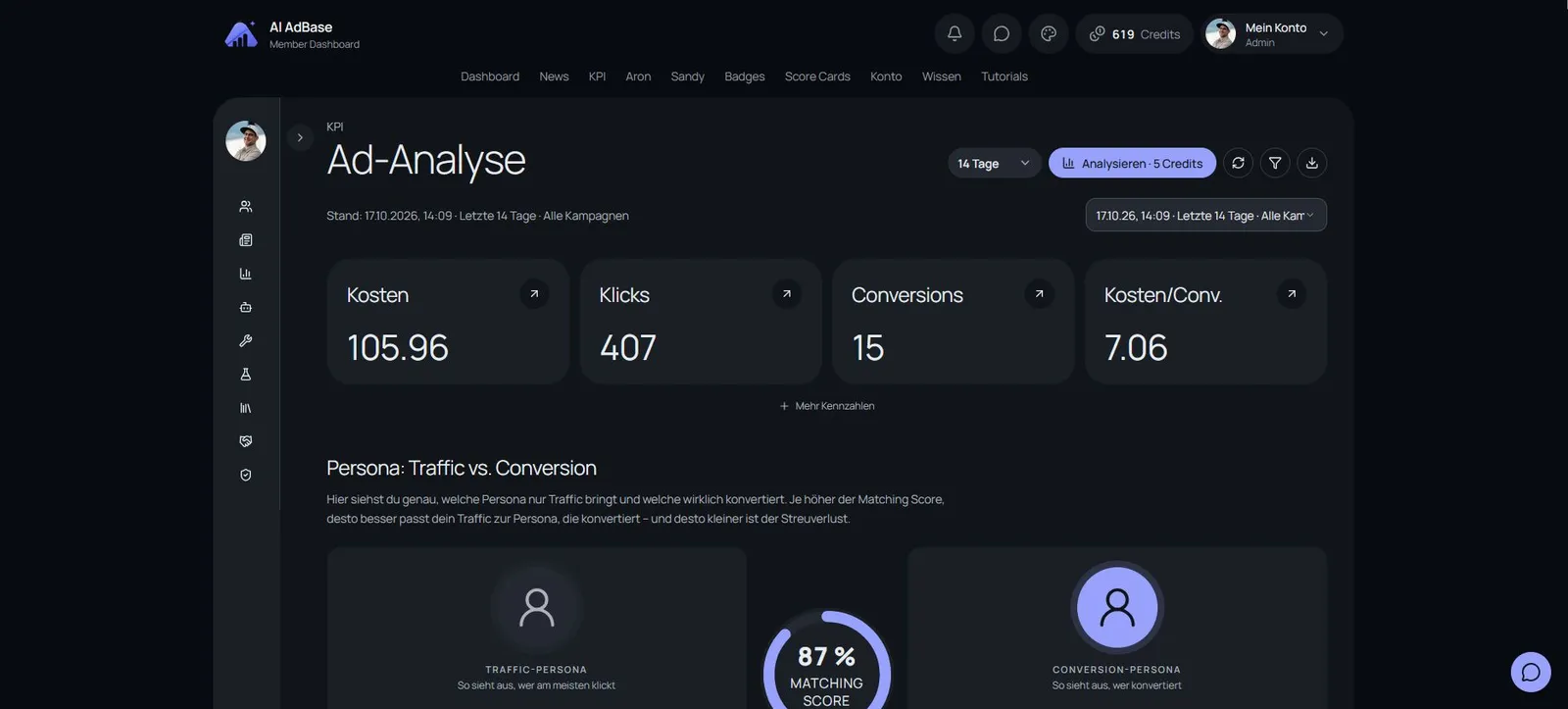The width and height of the screenshot is (1568, 709).
Task: Open the Score Cards menu item
Action: pyautogui.click(x=817, y=76)
